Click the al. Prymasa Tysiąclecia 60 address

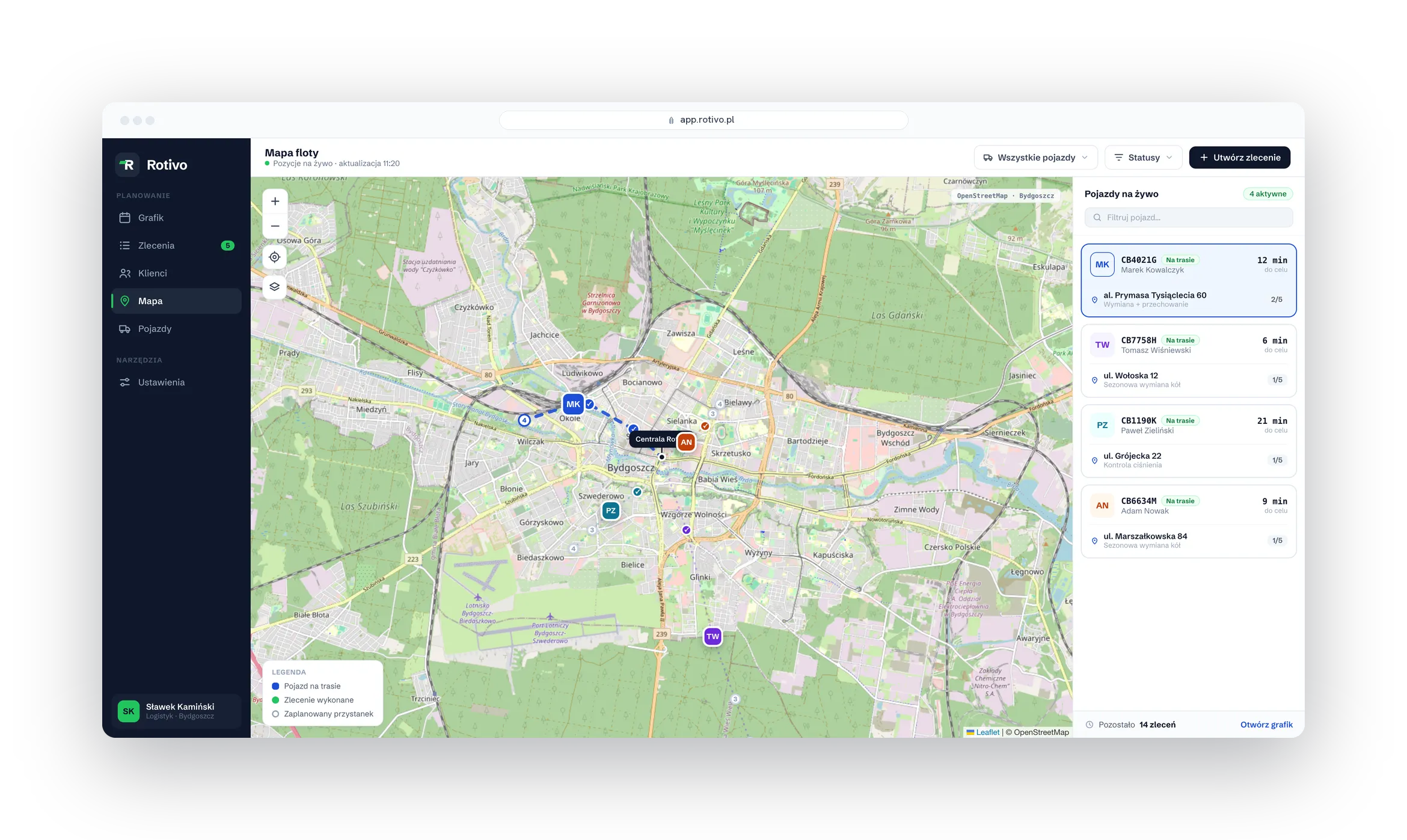(x=1154, y=295)
